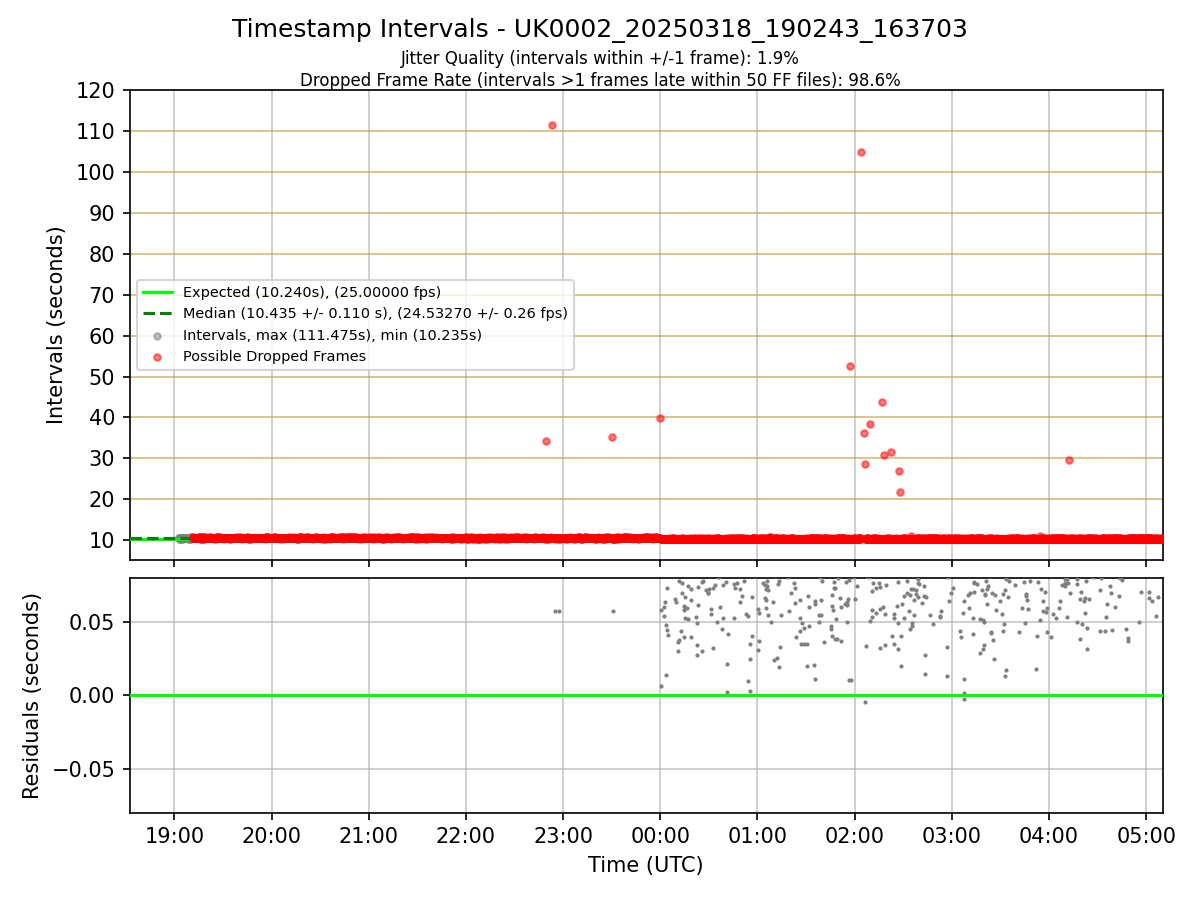The height and width of the screenshot is (900, 1200).
Task: Click the red point near 21 seconds around 02:30
Action: coord(900,492)
